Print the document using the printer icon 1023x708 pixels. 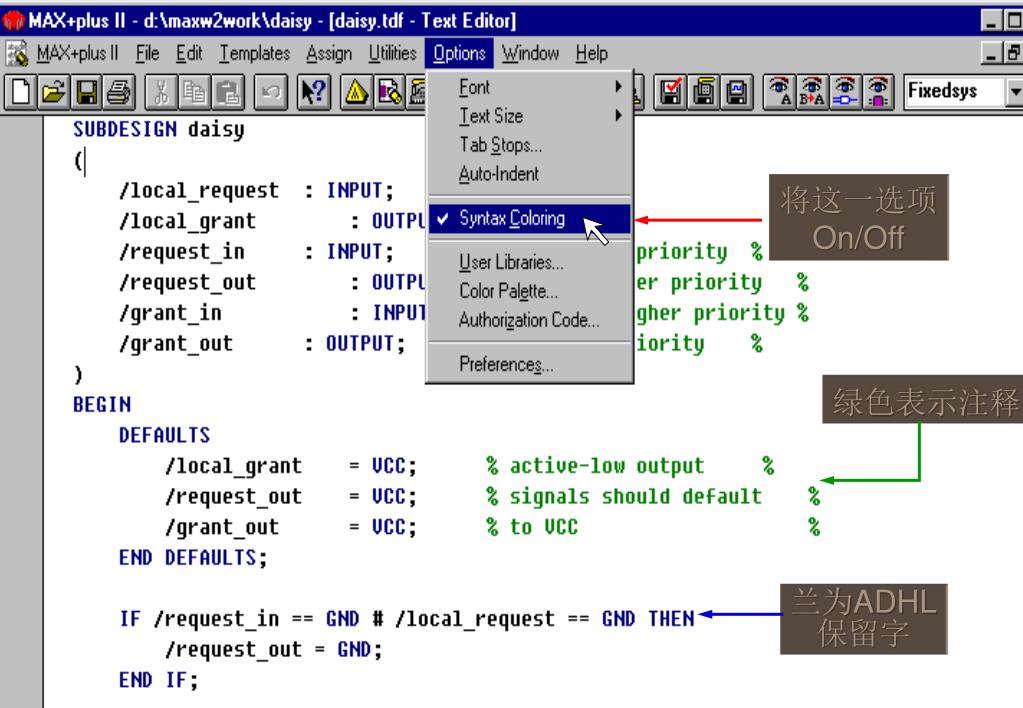pos(119,91)
